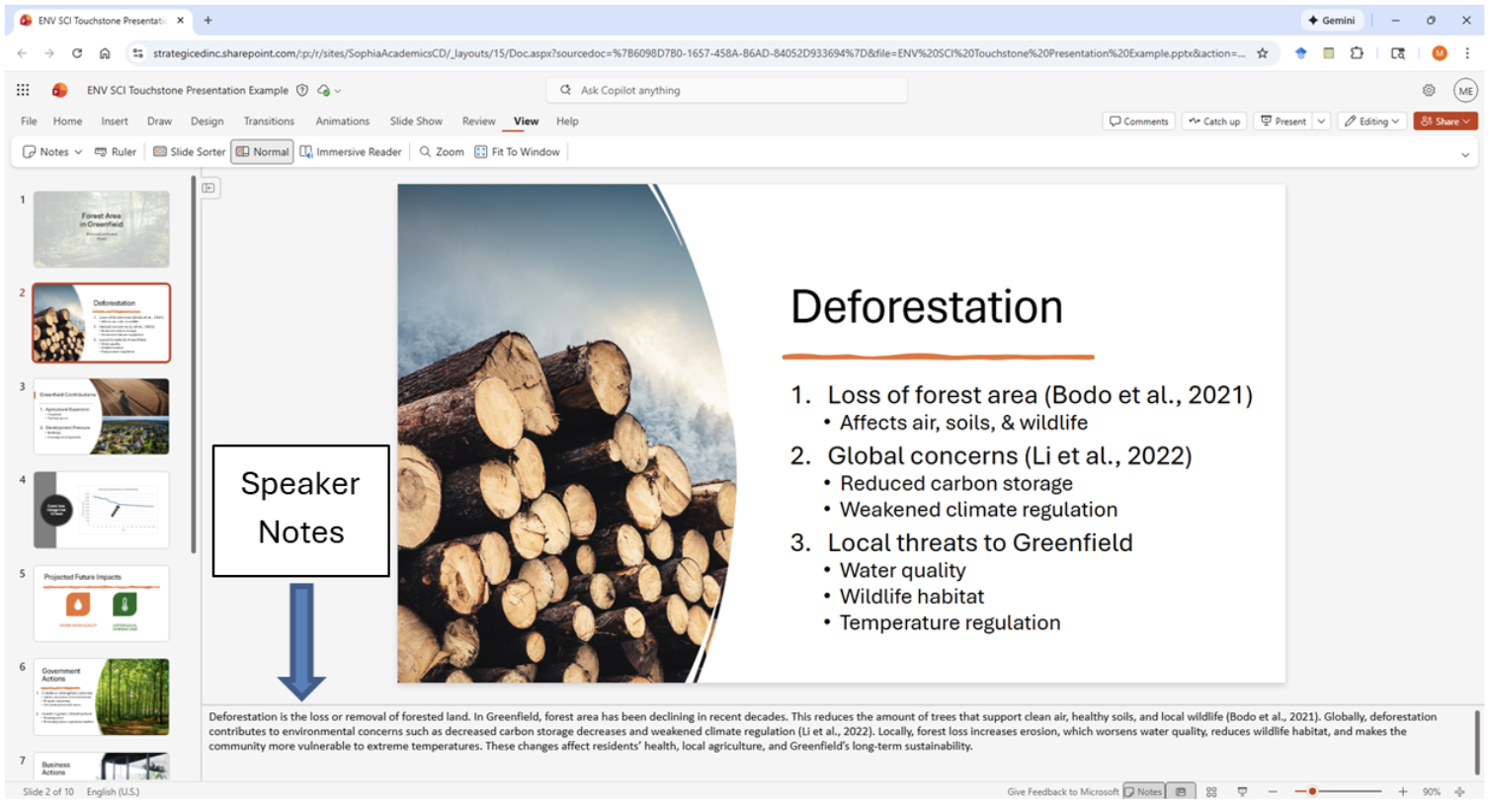
Task: Switch to Normal view via status bar icon
Action: tap(1181, 791)
